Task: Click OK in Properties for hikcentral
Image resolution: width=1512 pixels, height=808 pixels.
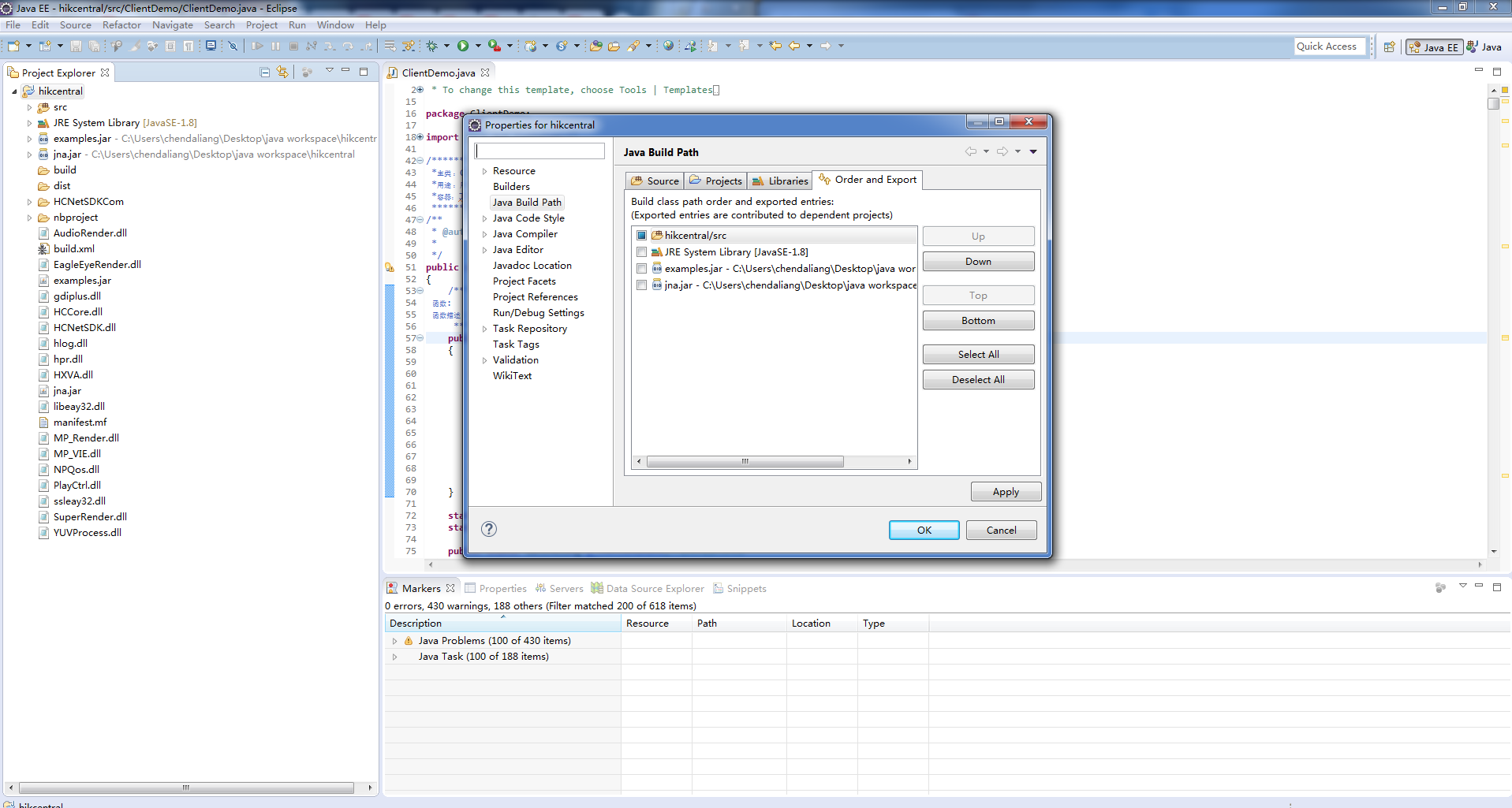Action: click(924, 531)
